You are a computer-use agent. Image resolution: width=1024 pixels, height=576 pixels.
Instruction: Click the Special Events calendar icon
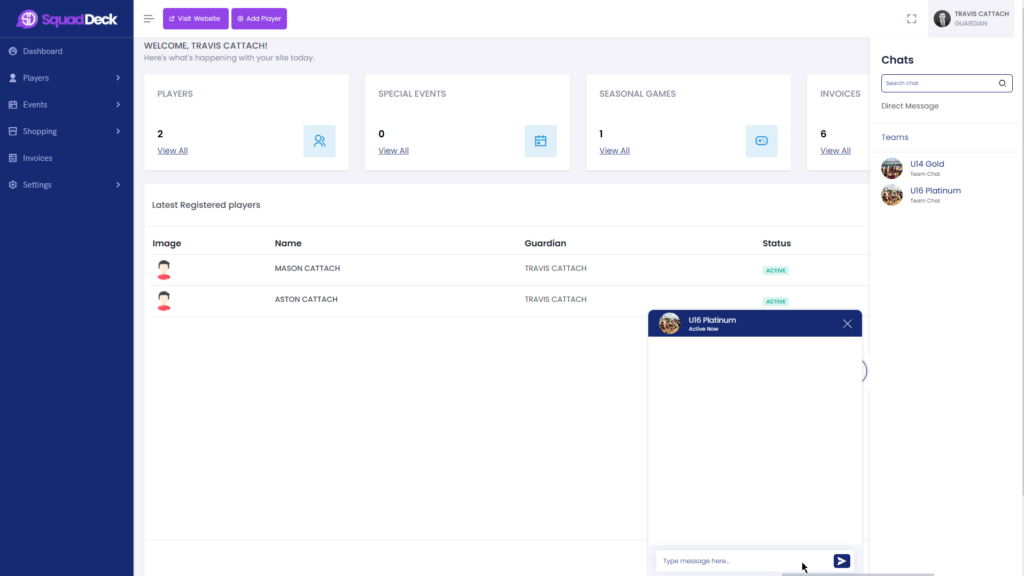(x=541, y=141)
